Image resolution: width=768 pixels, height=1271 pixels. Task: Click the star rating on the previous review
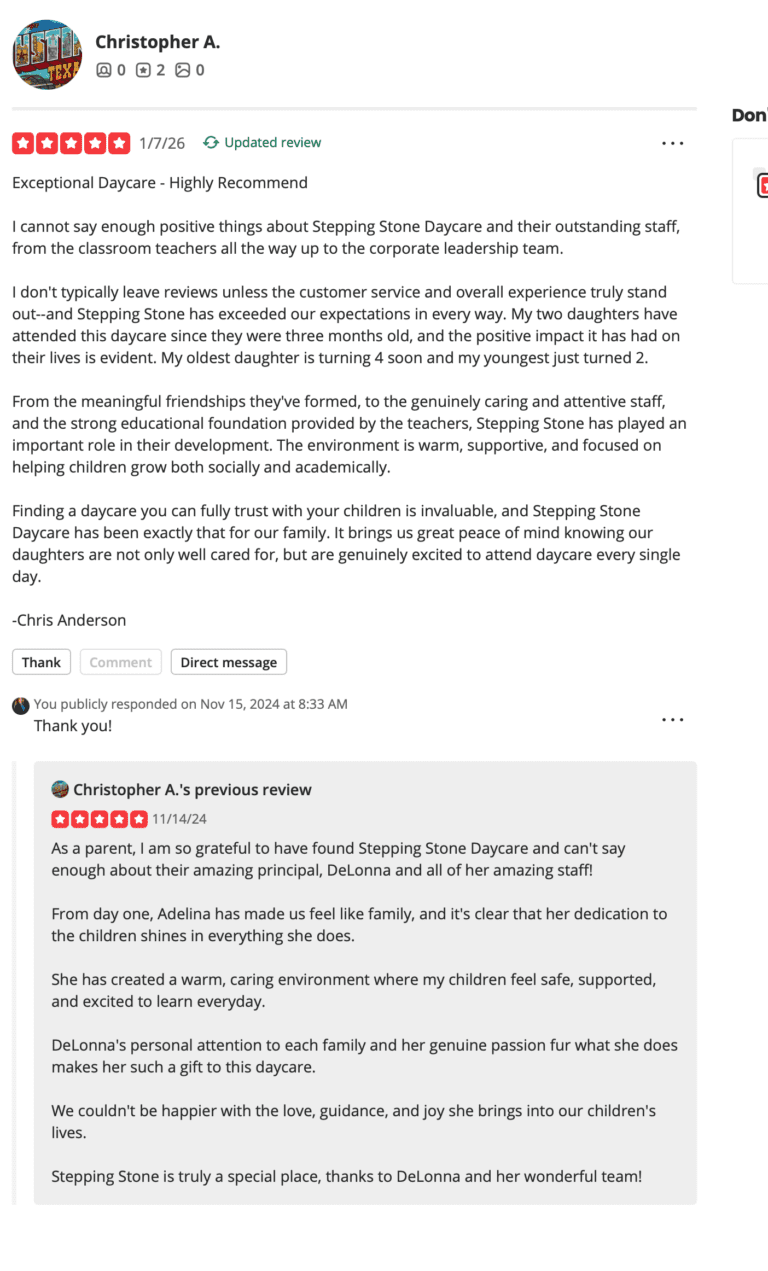pos(100,818)
